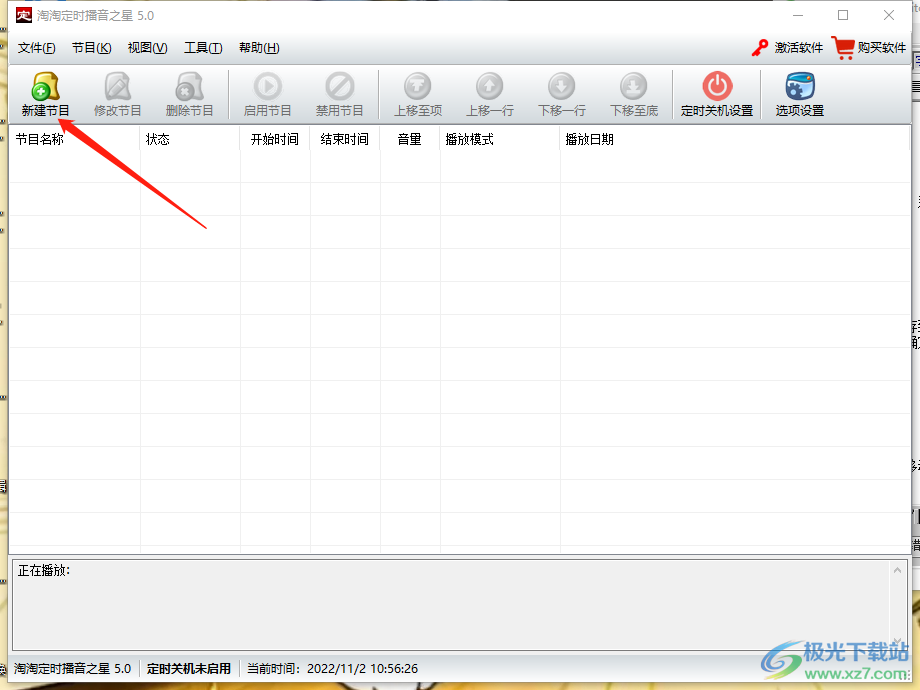Click the 播放日期 column header
This screenshot has width=920, height=690.
coord(735,139)
